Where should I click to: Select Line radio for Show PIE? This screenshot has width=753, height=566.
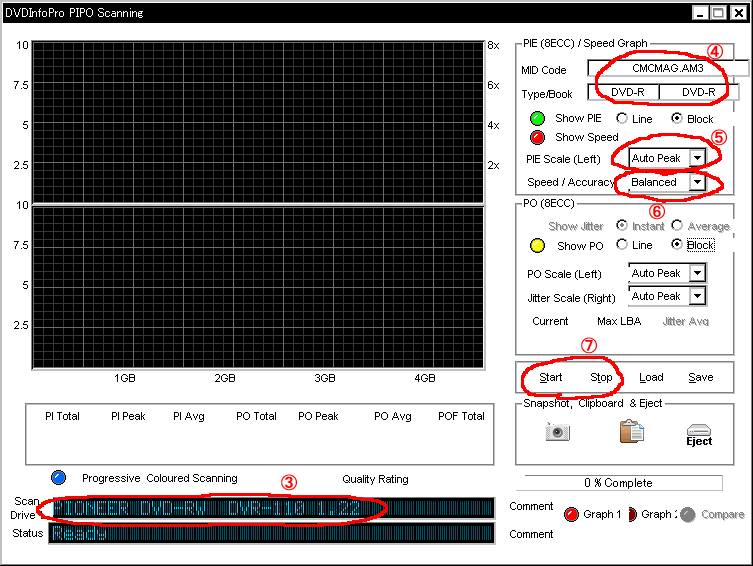click(x=622, y=118)
